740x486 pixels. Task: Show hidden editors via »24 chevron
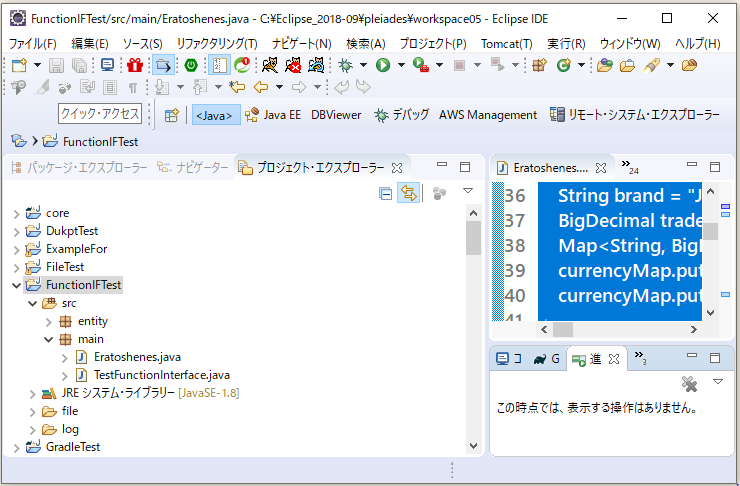(x=630, y=167)
